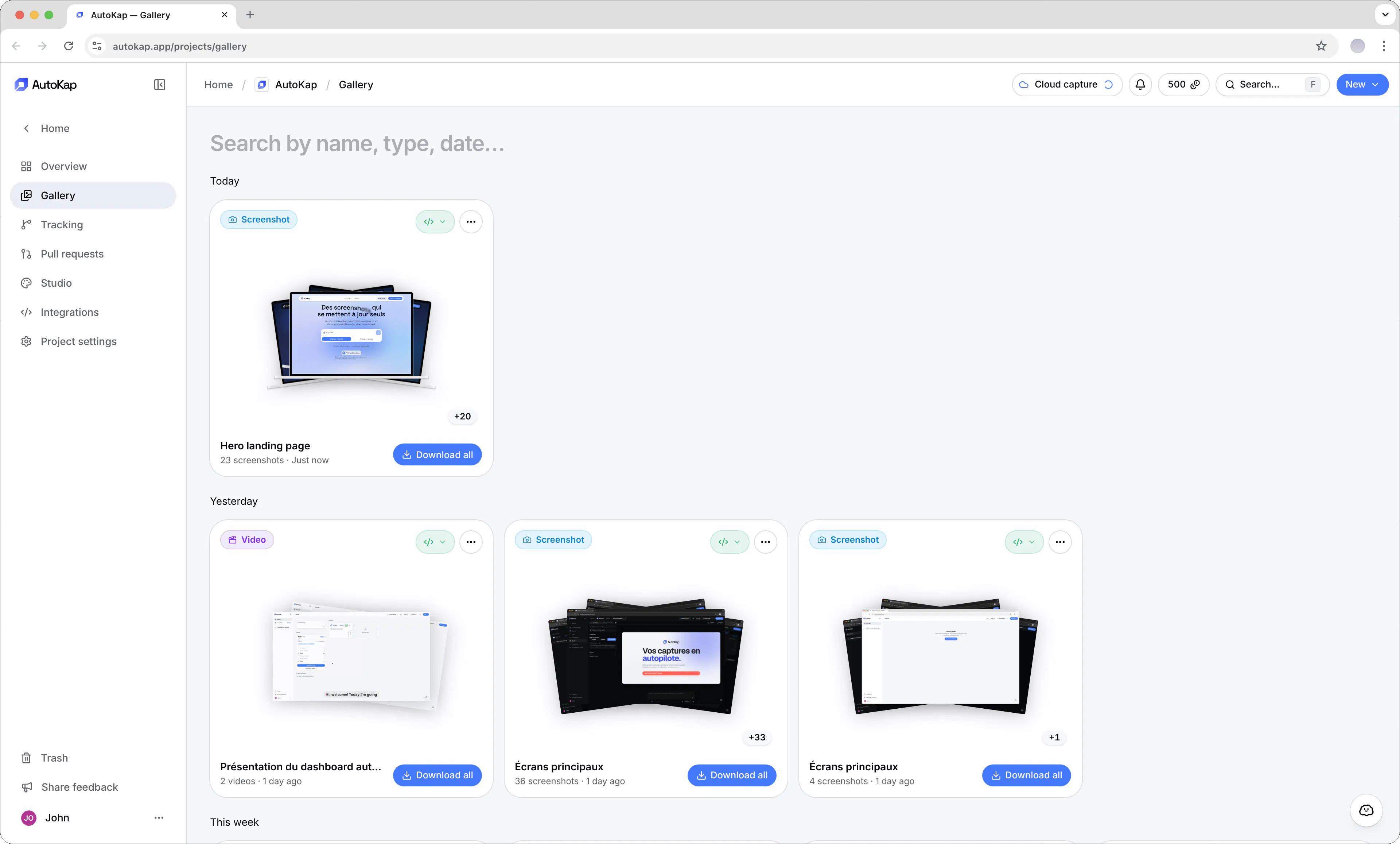The width and height of the screenshot is (1400, 844).
Task: Click the +20 badge on Hero landing page
Action: (463, 416)
